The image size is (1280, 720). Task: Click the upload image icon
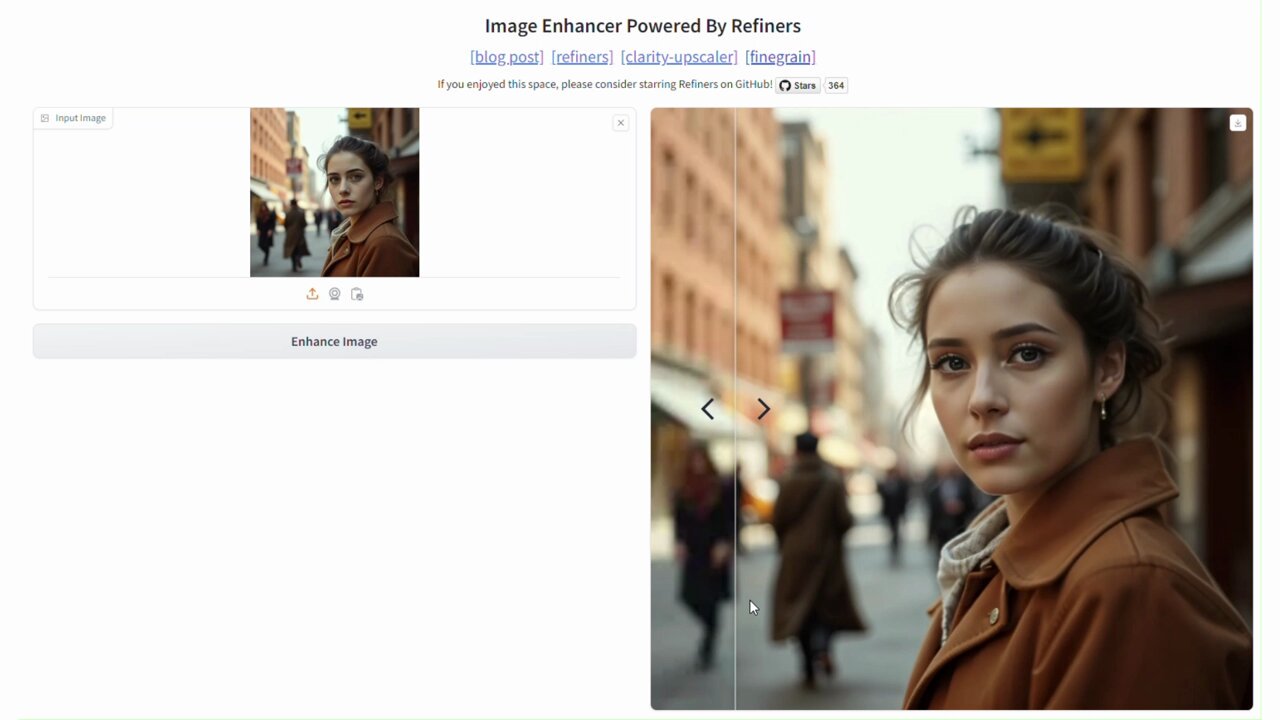pyautogui.click(x=312, y=294)
